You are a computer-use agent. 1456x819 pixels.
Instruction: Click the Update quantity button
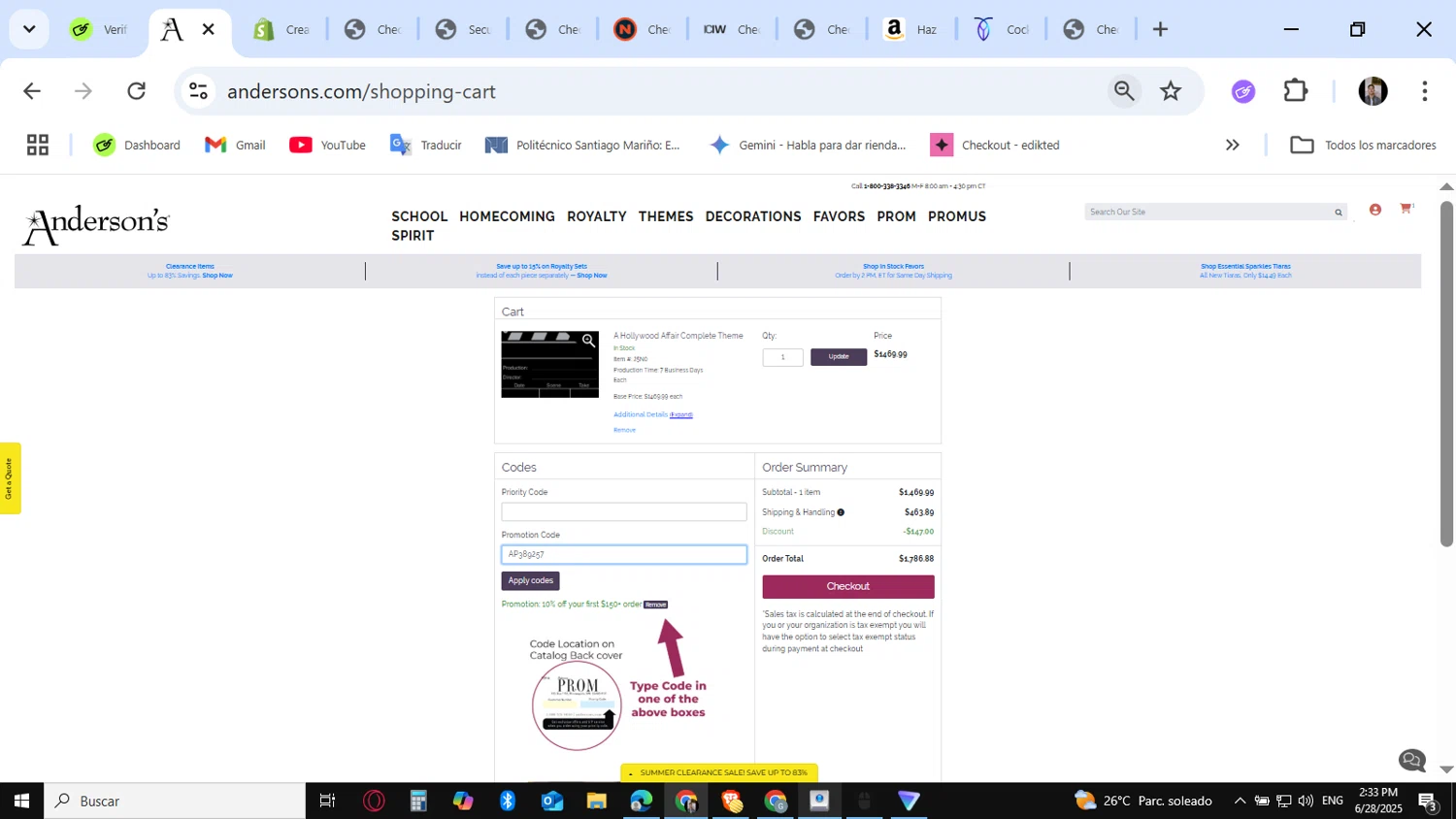tap(839, 357)
